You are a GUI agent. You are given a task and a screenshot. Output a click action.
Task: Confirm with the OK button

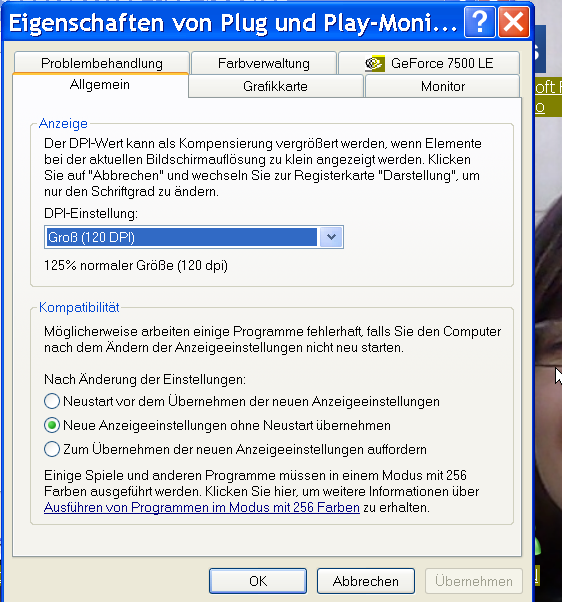pyautogui.click(x=258, y=581)
